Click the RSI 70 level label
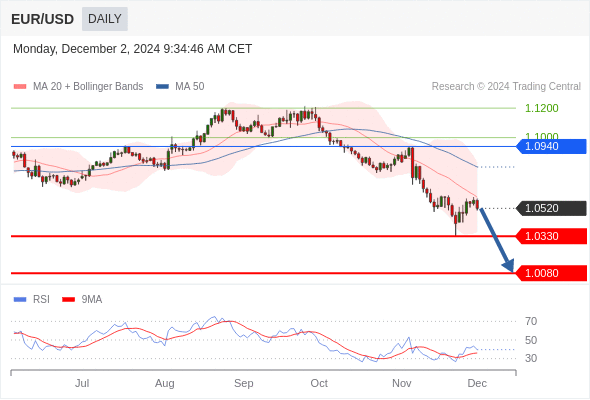The width and height of the screenshot is (590, 400). coord(531,321)
